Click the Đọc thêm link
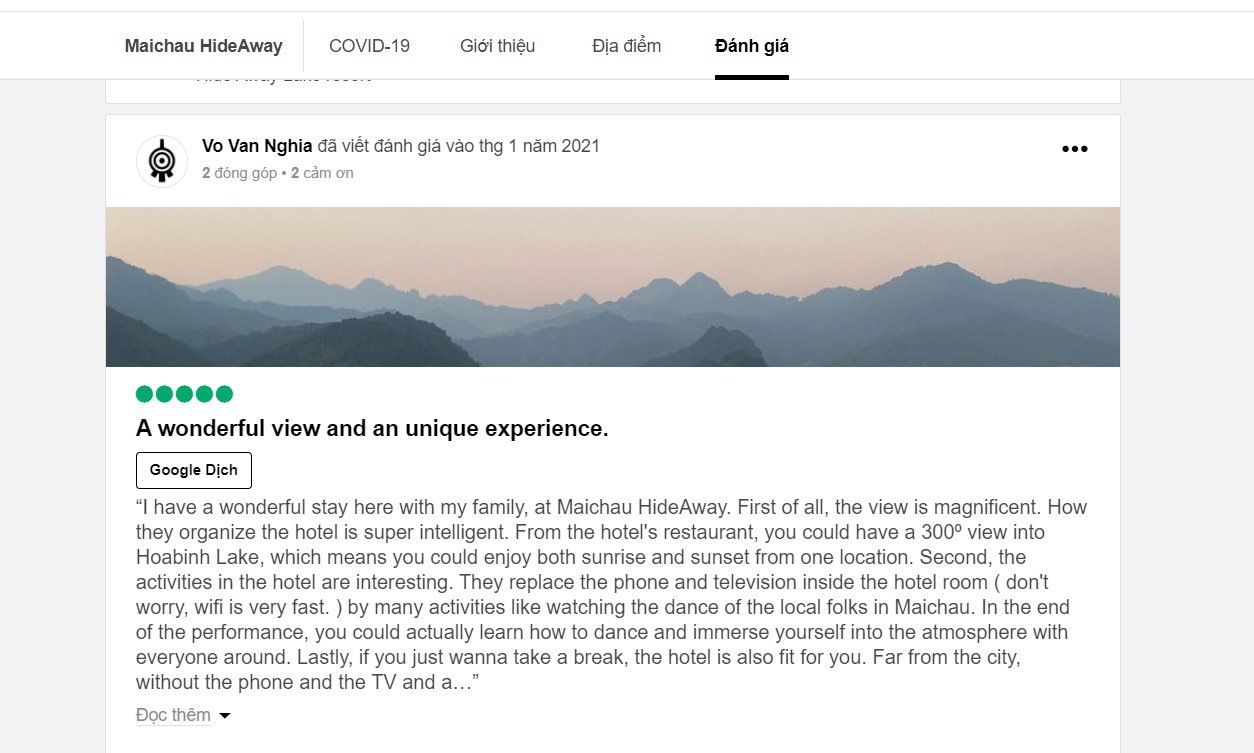Image resolution: width=1254 pixels, height=753 pixels. pos(173,715)
